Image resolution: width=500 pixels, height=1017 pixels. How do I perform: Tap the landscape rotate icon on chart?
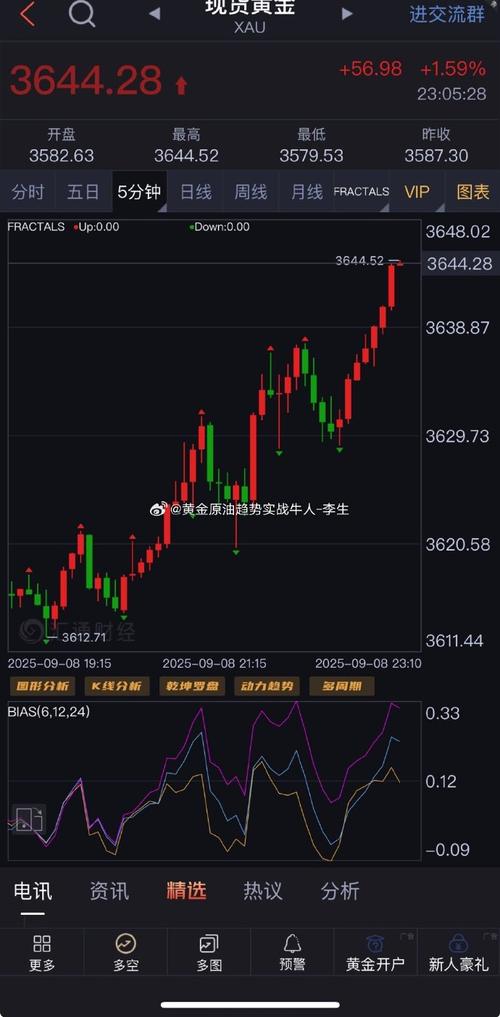coord(29,819)
